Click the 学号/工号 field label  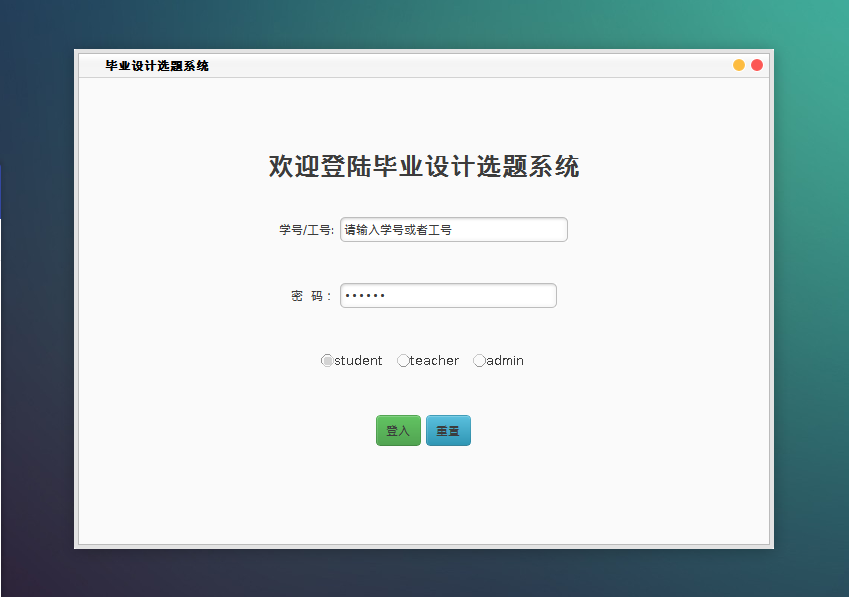click(305, 229)
